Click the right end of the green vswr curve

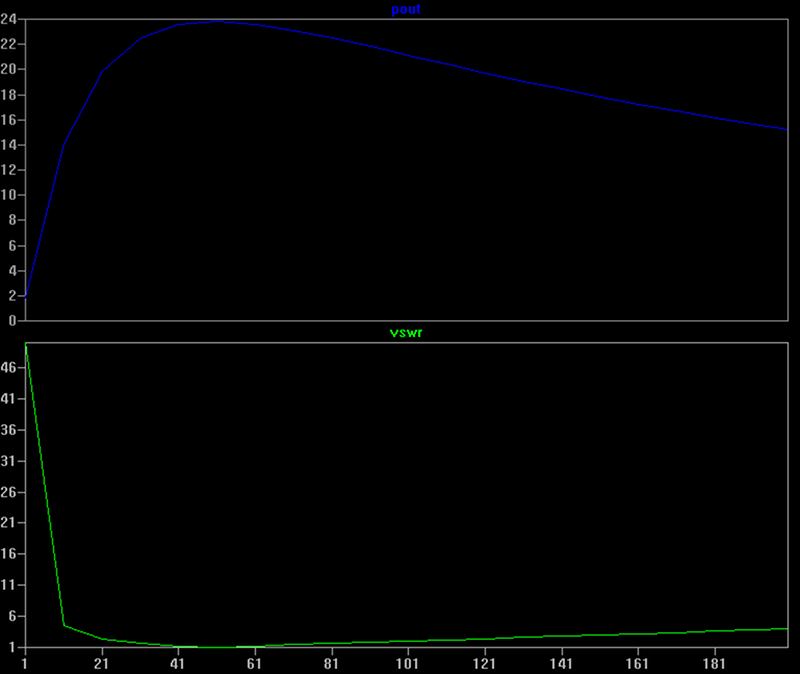click(786, 629)
